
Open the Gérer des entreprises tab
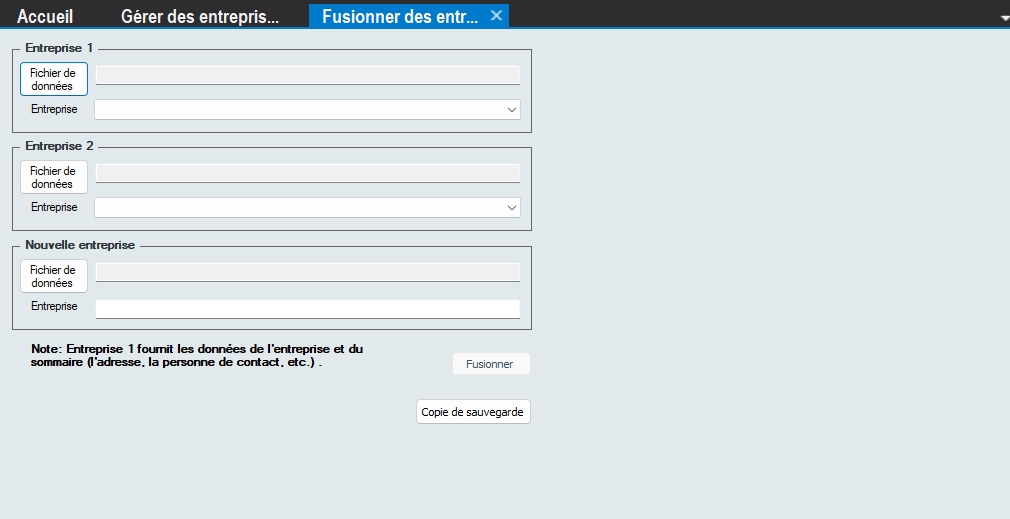pyautogui.click(x=199, y=16)
